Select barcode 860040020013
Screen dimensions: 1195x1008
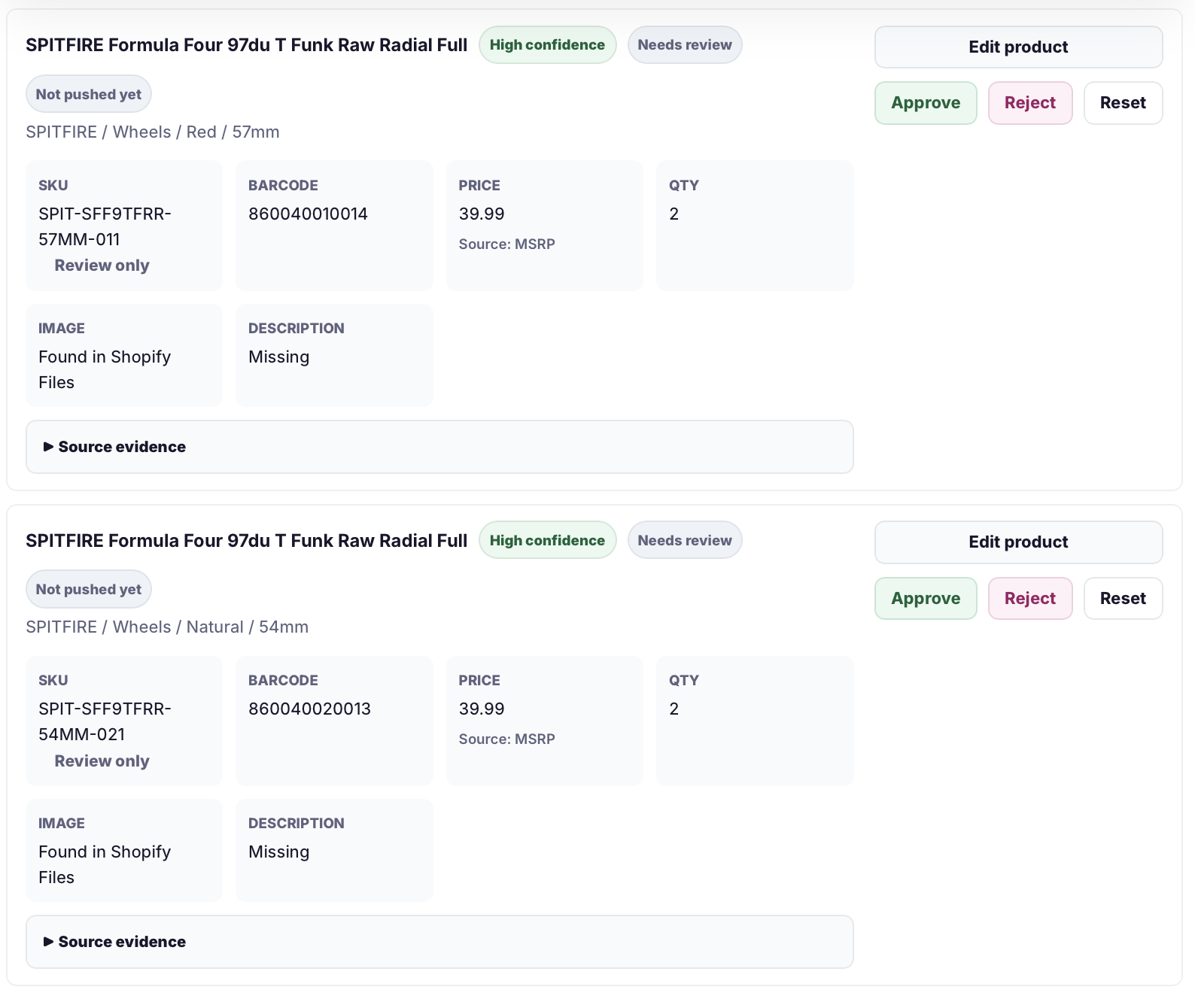pyautogui.click(x=309, y=709)
